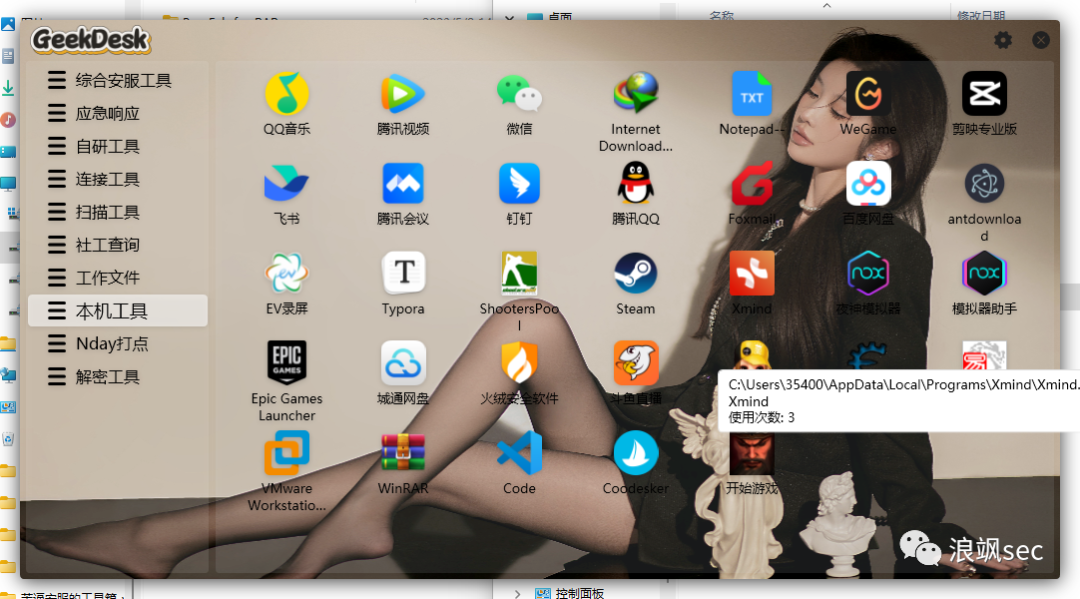The image size is (1080, 599).
Task: Expand the 控制面板 tree node
Action: tap(517, 593)
